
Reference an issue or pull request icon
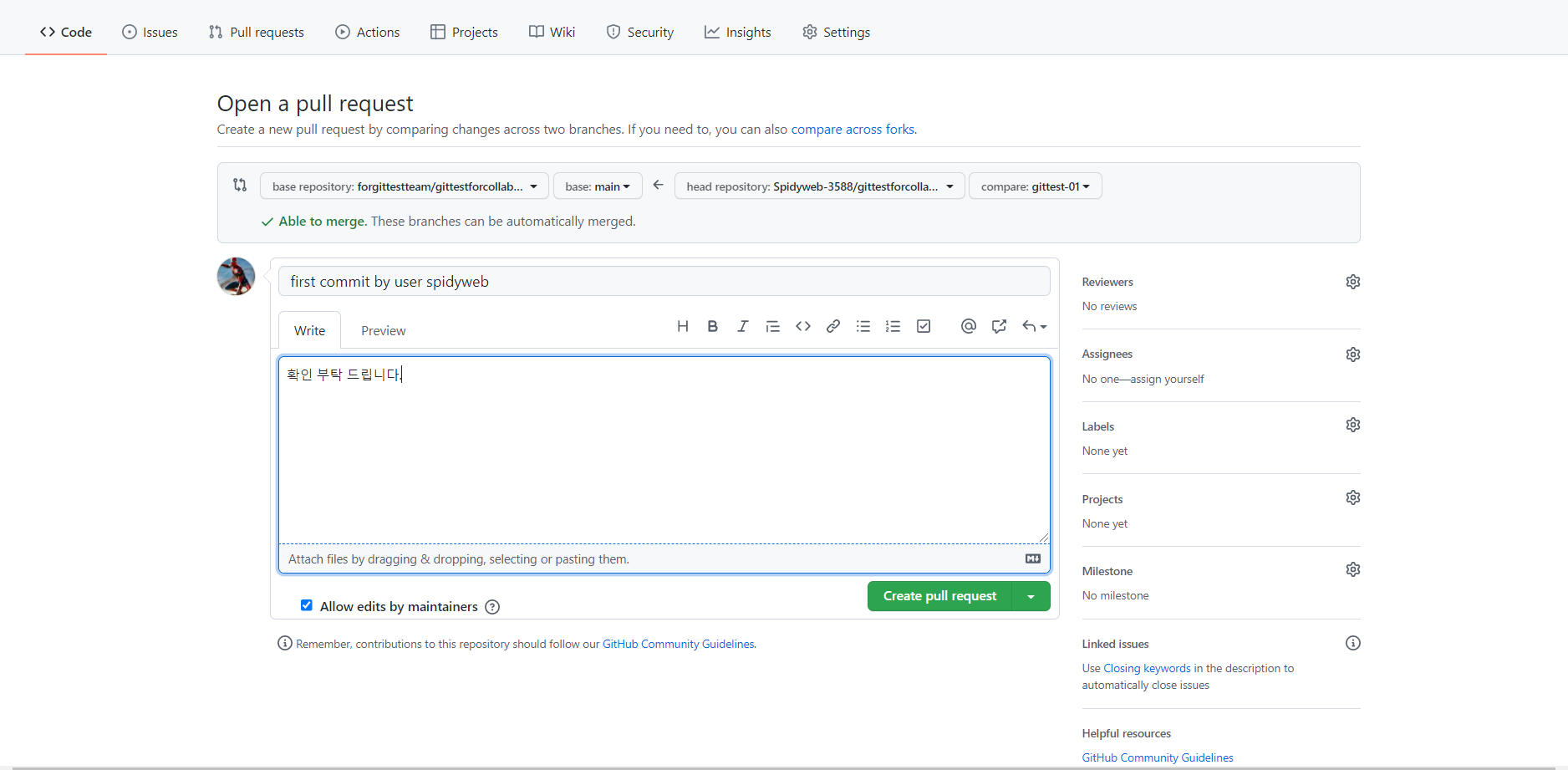click(999, 326)
